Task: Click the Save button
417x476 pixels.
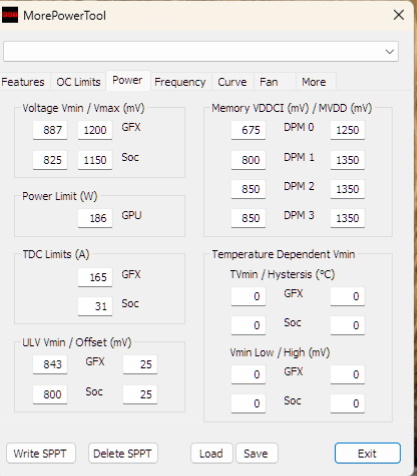Action: [x=256, y=453]
